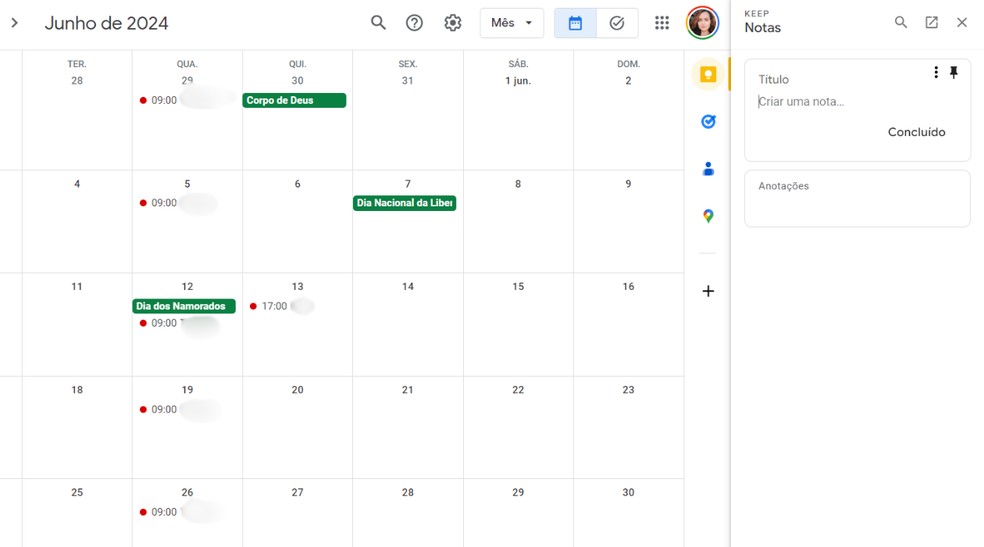Click plus icon to get add-ons
Image resolution: width=984 pixels, height=547 pixels.
pos(708,291)
